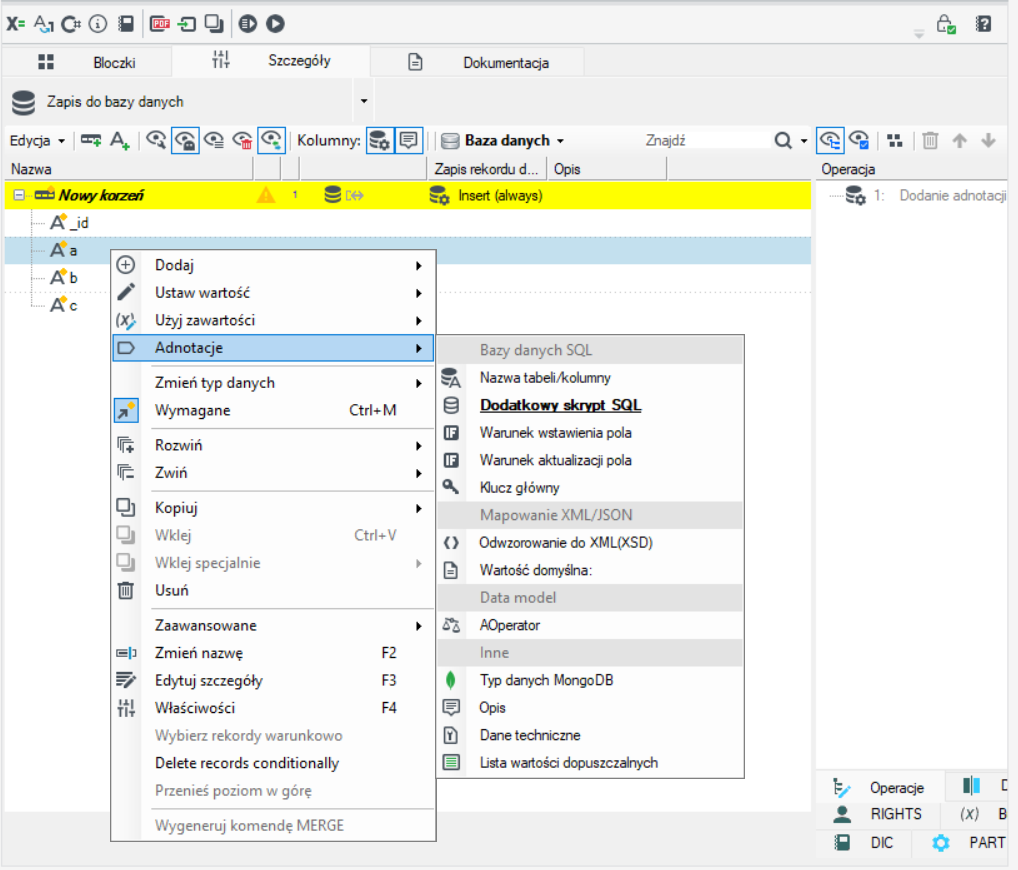Select the _id field in the tree
Screen dimensions: 1018x870
69,223
